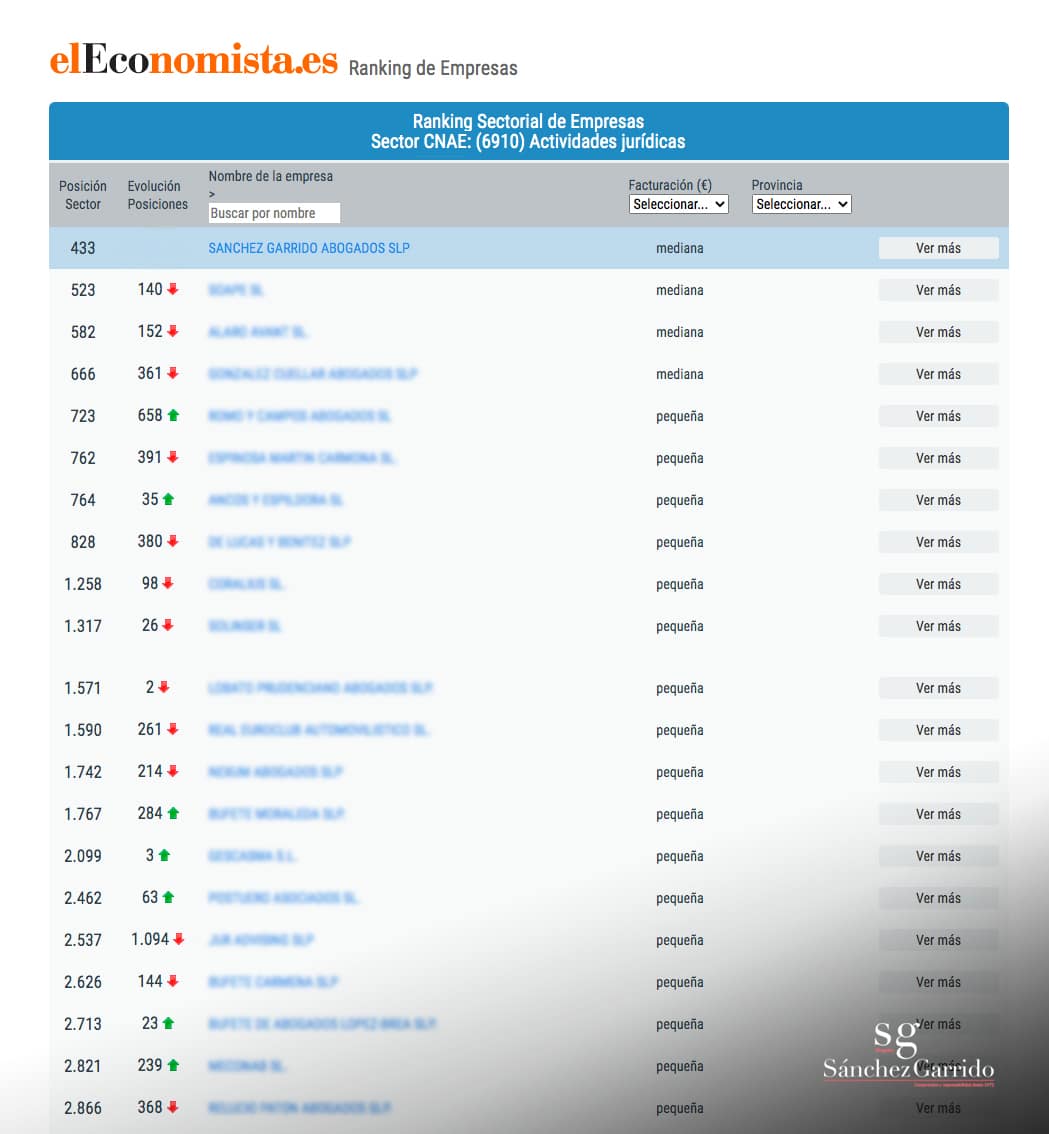The height and width of the screenshot is (1134, 1049).
Task: Click 'Ver más' for position 2.626
Action: coord(938,981)
